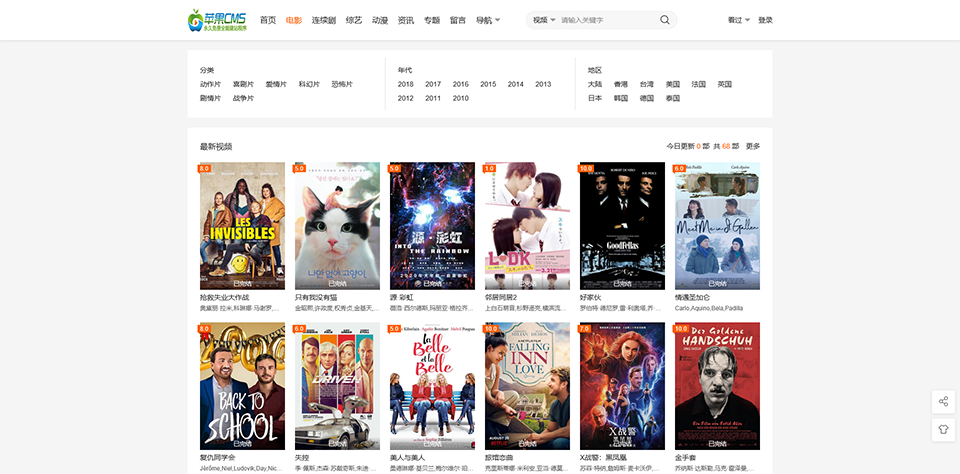The width and height of the screenshot is (960, 474).
Task: Go to the 首页 nav item
Action: click(x=268, y=20)
